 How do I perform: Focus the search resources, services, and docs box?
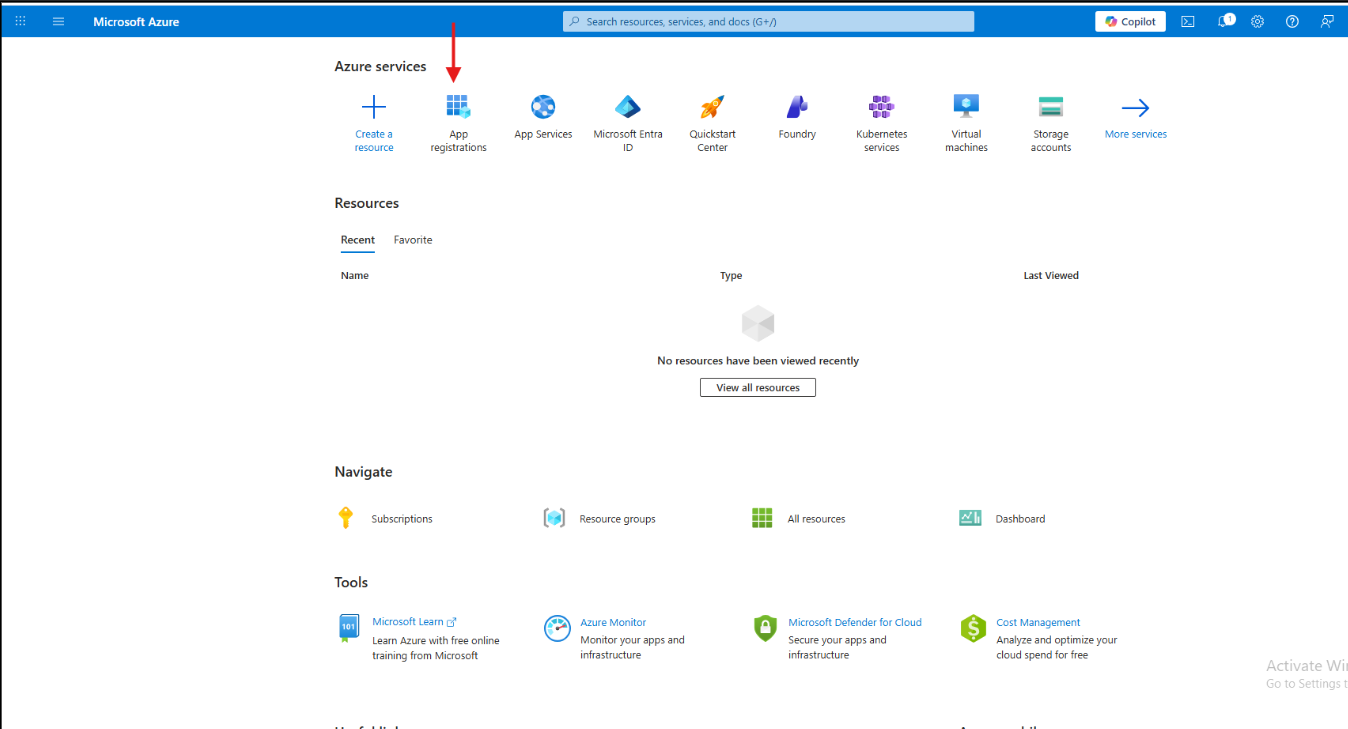click(768, 21)
